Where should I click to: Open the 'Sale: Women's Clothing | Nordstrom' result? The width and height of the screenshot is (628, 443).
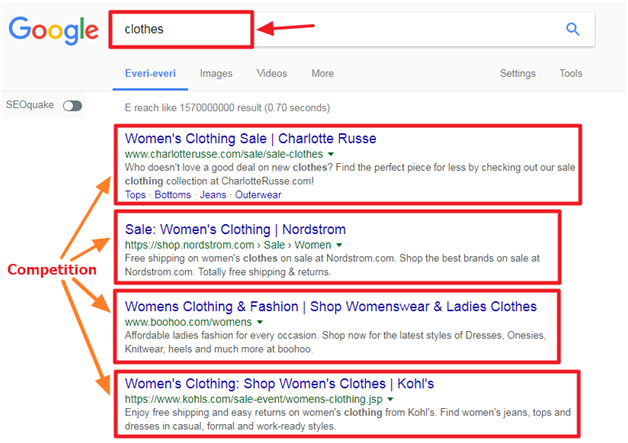235,230
